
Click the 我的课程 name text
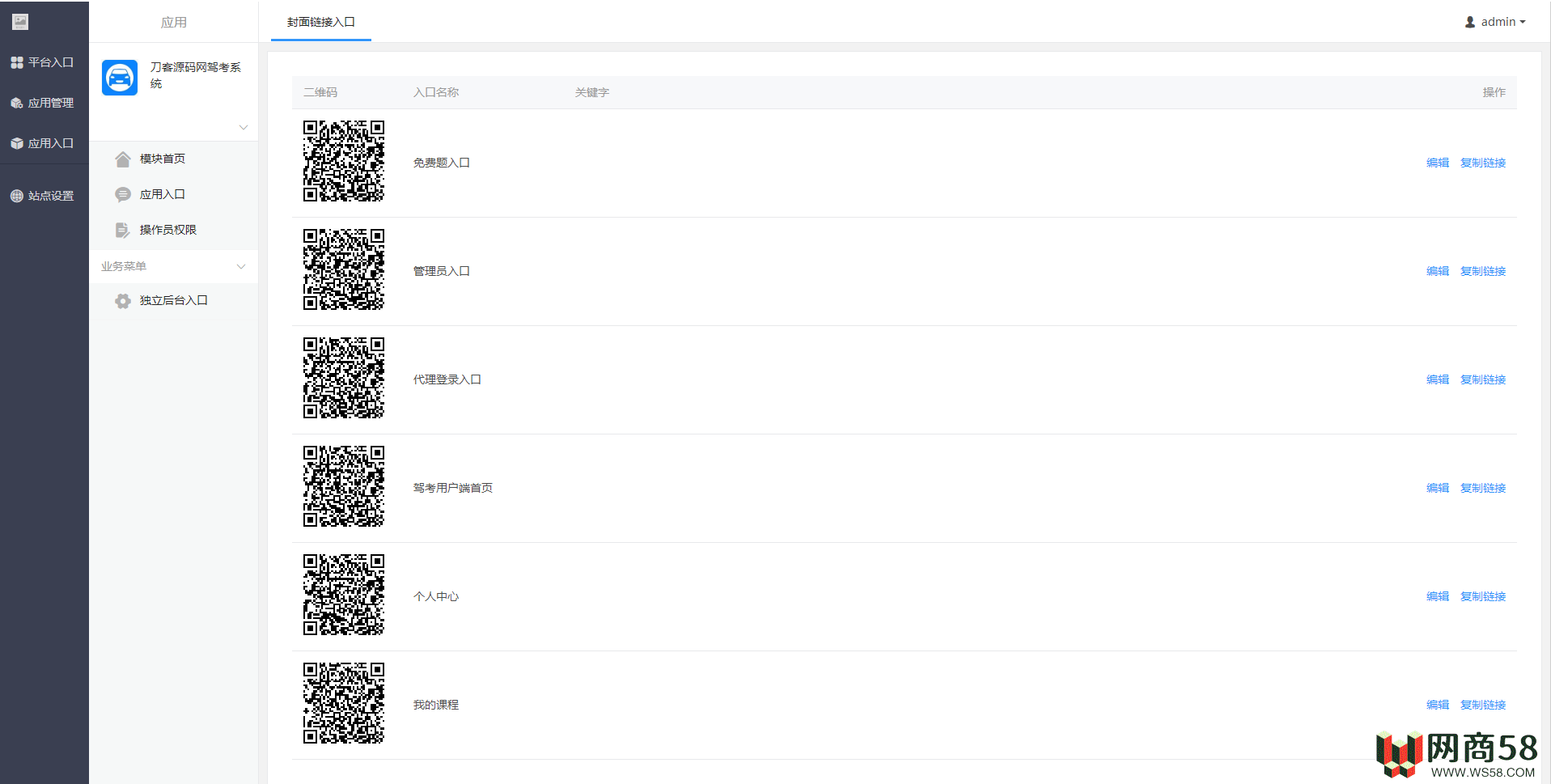[436, 705]
